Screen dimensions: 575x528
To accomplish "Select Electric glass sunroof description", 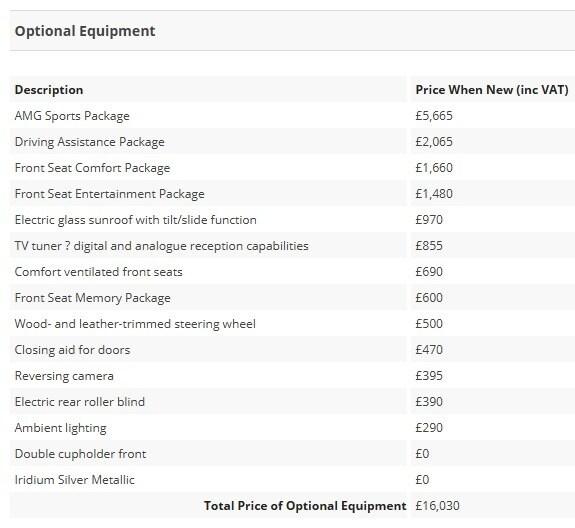I will [x=136, y=220].
